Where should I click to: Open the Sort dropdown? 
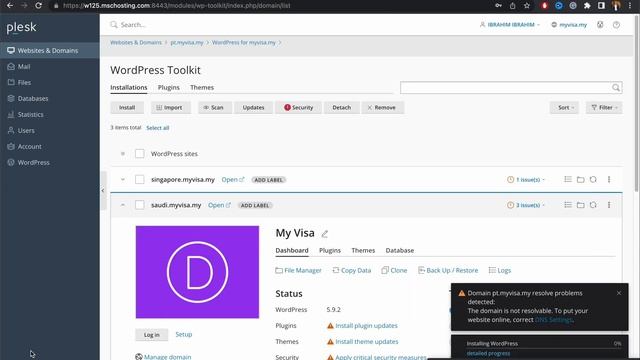click(564, 107)
